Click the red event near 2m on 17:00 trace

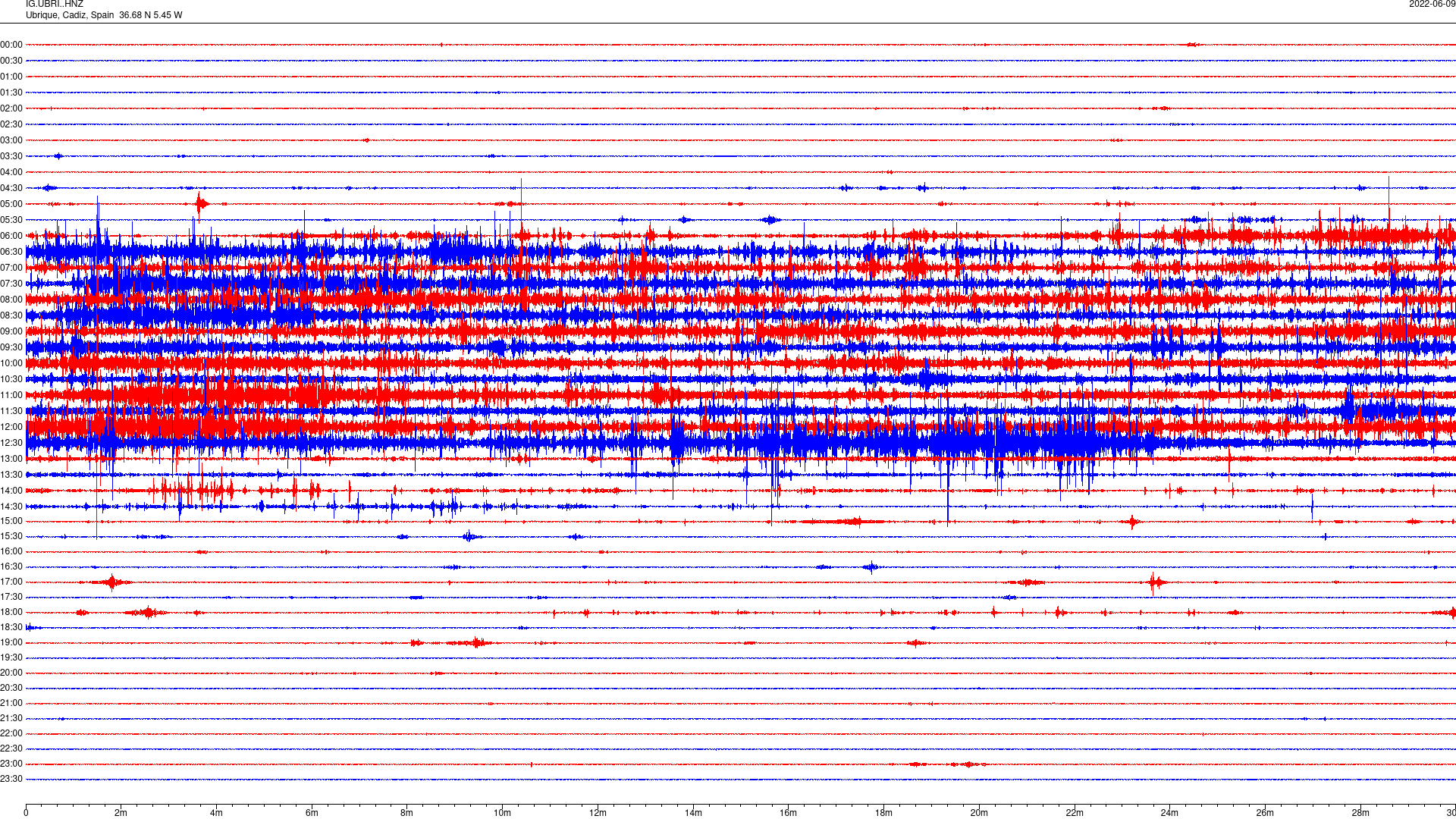111,582
